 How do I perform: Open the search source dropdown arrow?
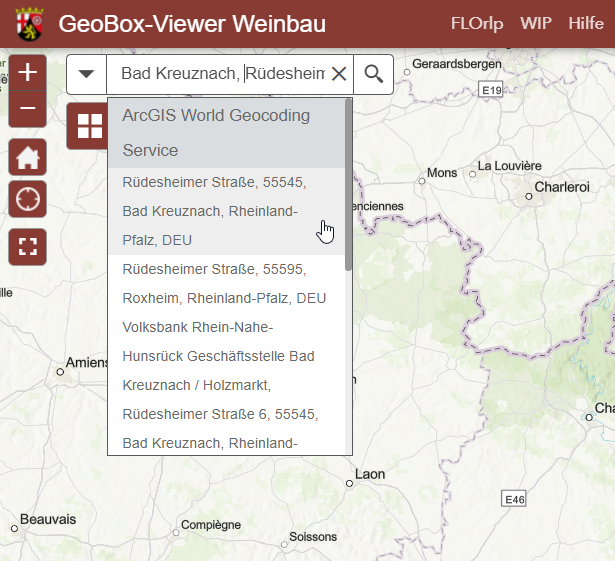tap(86, 74)
